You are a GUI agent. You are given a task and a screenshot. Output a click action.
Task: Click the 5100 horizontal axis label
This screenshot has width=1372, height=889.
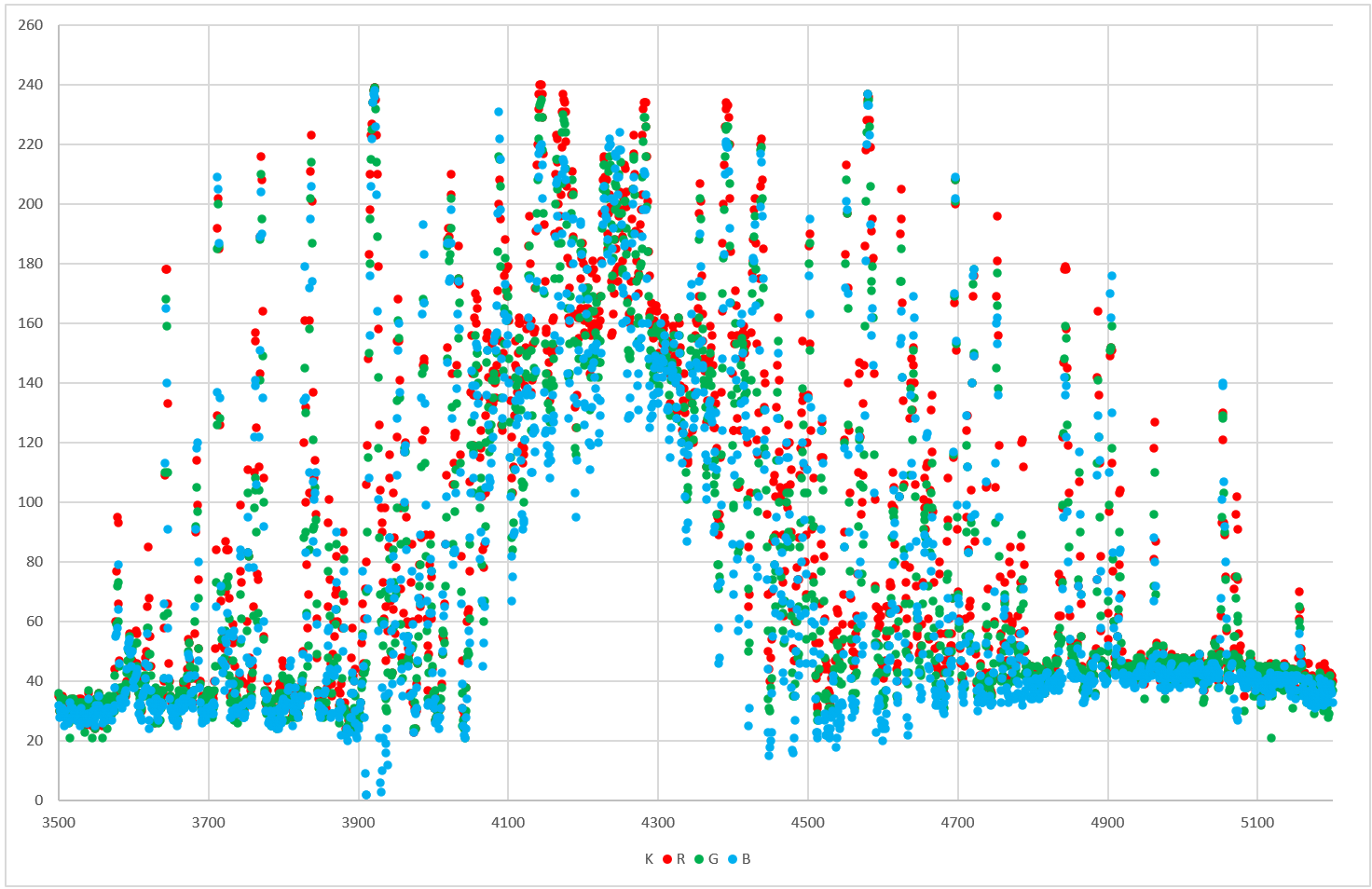pos(1257,822)
